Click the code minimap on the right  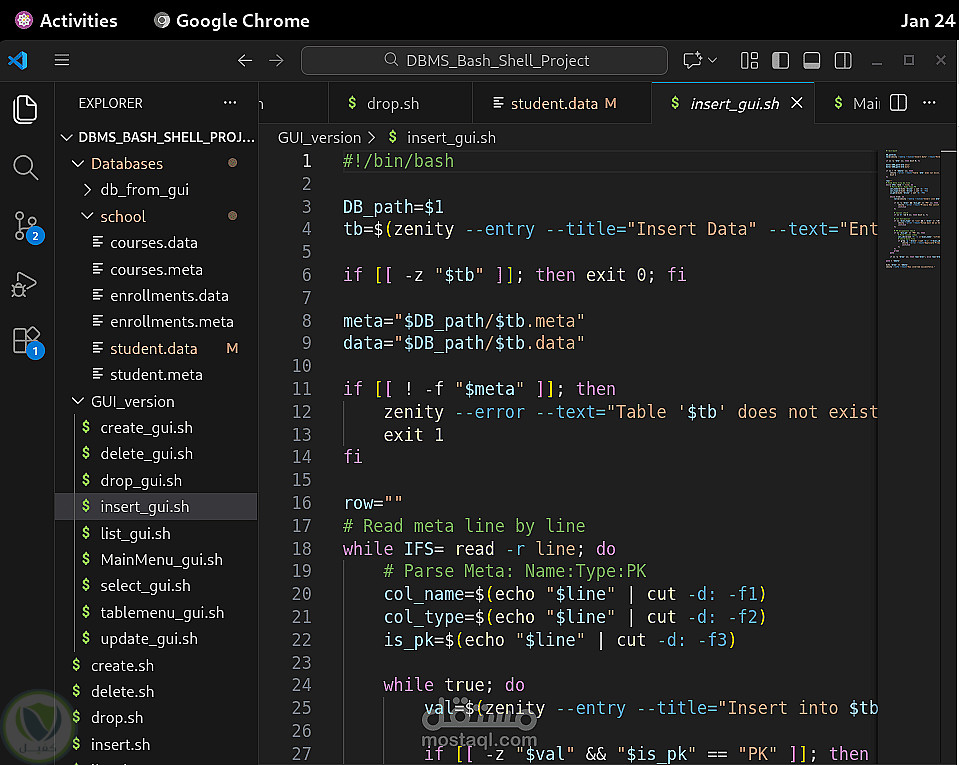[x=912, y=210]
